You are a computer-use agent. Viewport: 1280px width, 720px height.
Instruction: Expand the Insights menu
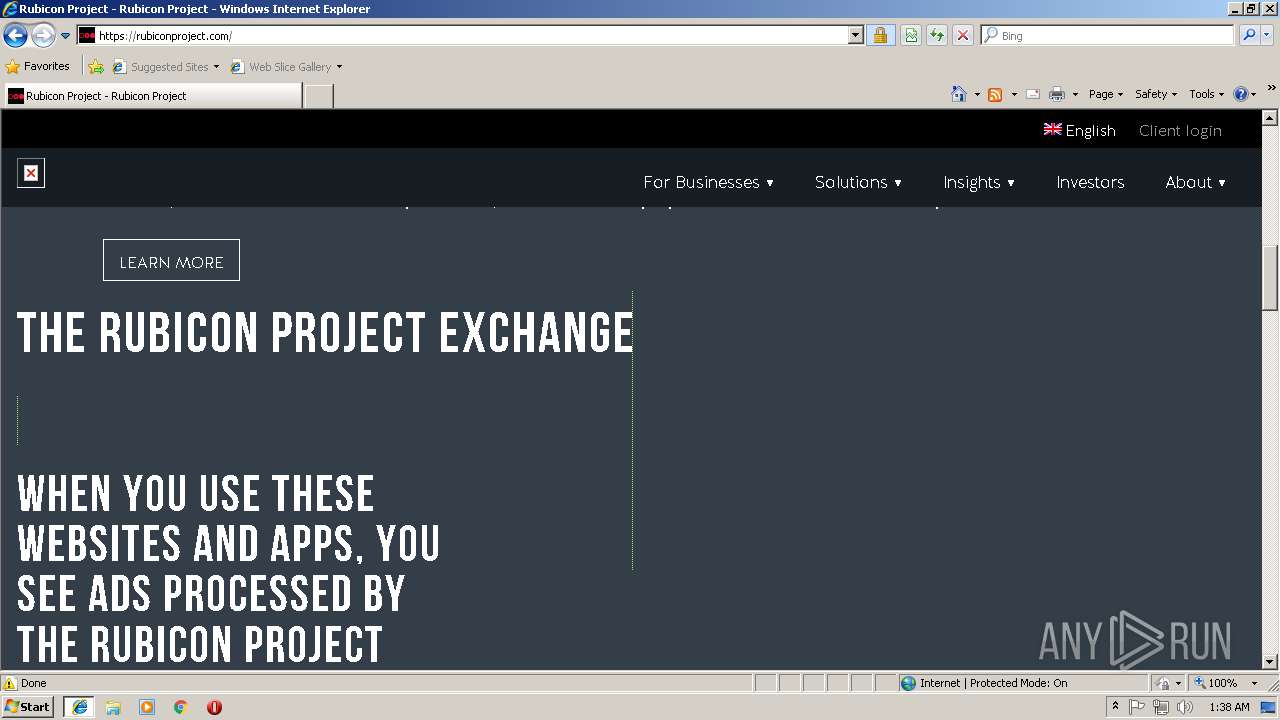pos(979,182)
